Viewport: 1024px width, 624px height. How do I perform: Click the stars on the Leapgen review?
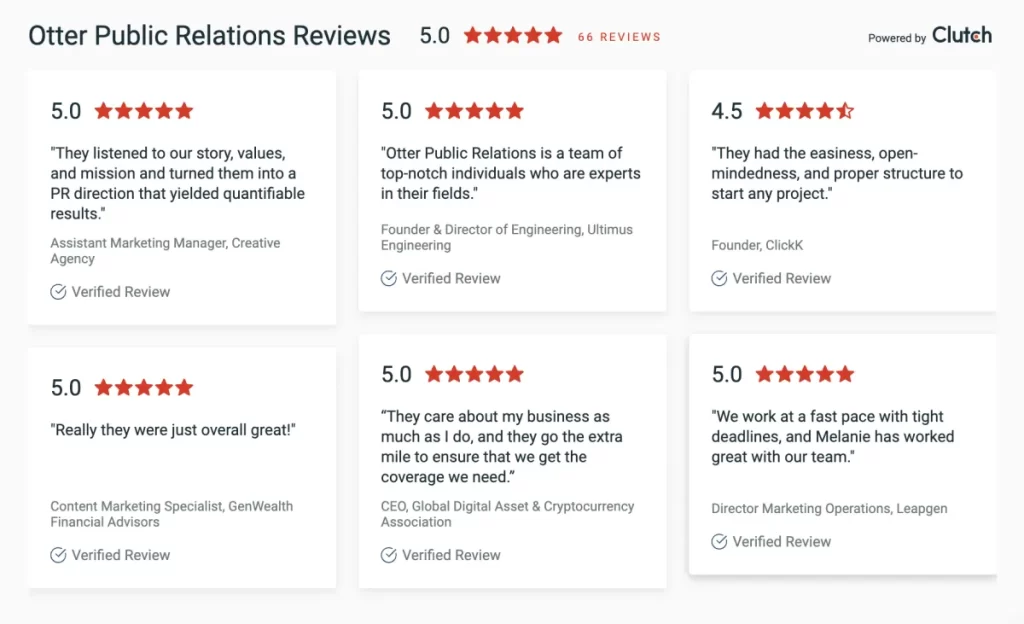(804, 375)
